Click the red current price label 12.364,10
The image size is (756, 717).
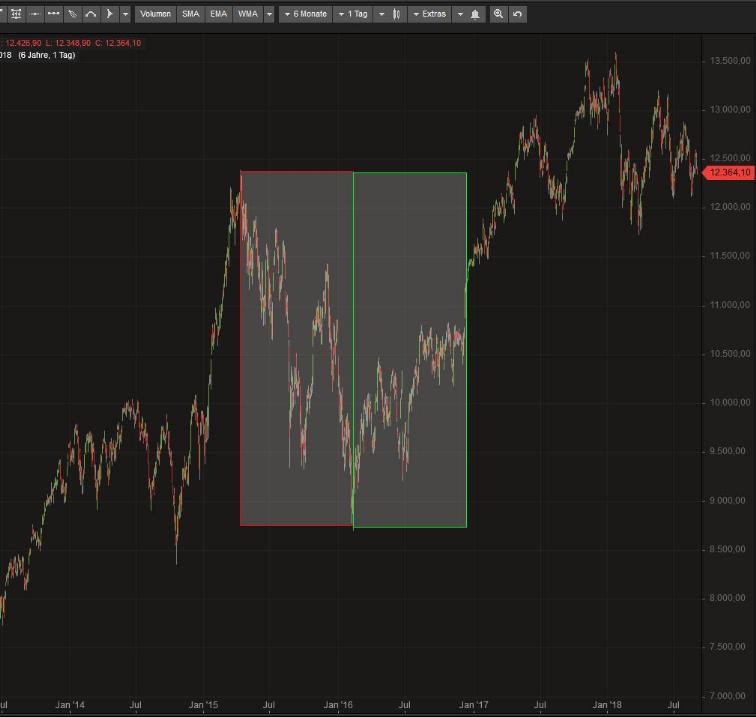point(729,172)
